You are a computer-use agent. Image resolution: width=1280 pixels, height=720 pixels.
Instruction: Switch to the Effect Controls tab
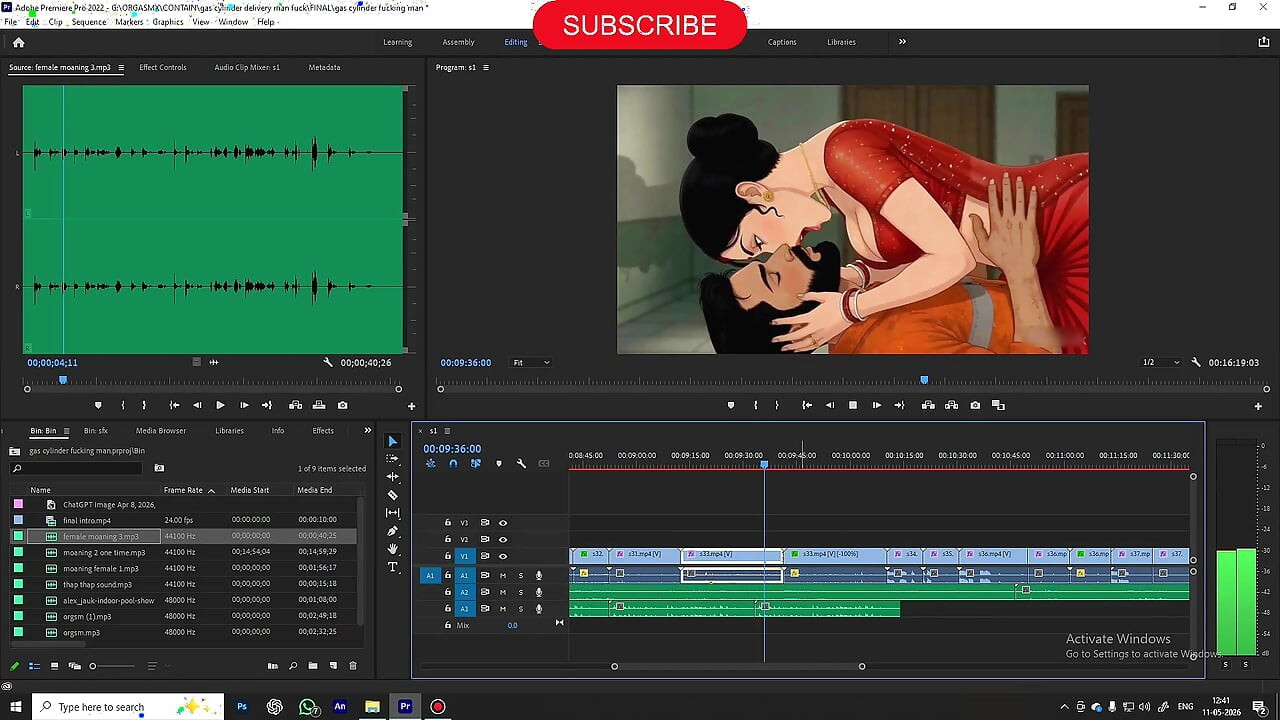[163, 68]
